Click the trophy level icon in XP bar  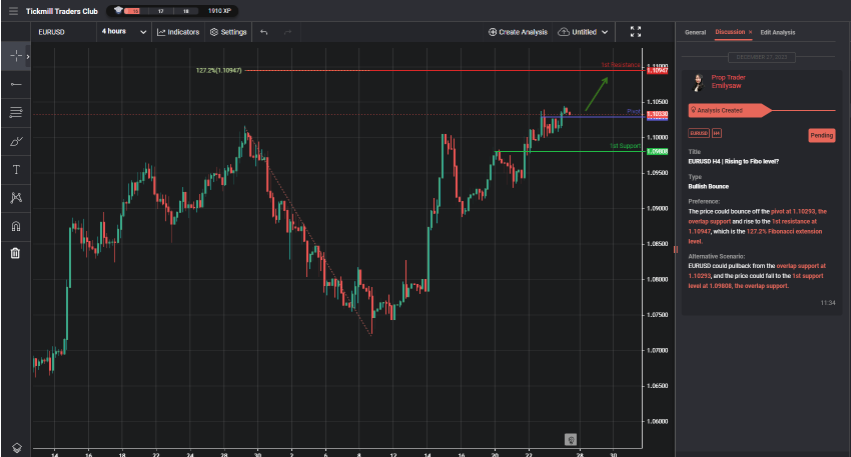(118, 11)
